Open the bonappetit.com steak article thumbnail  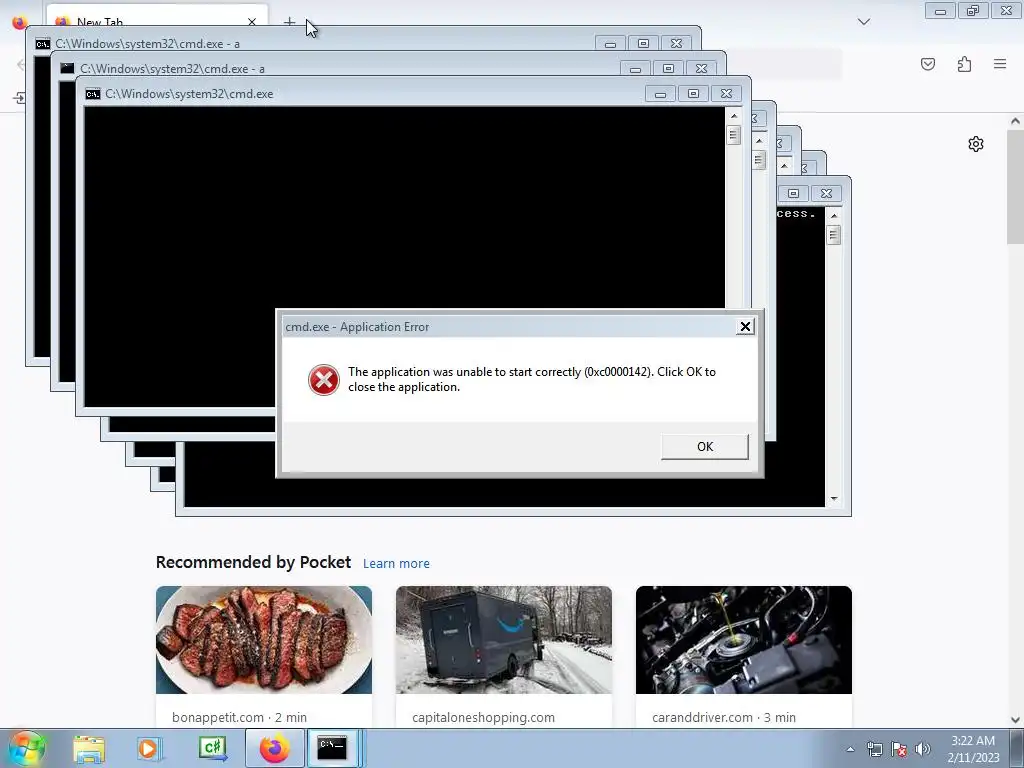coord(264,640)
